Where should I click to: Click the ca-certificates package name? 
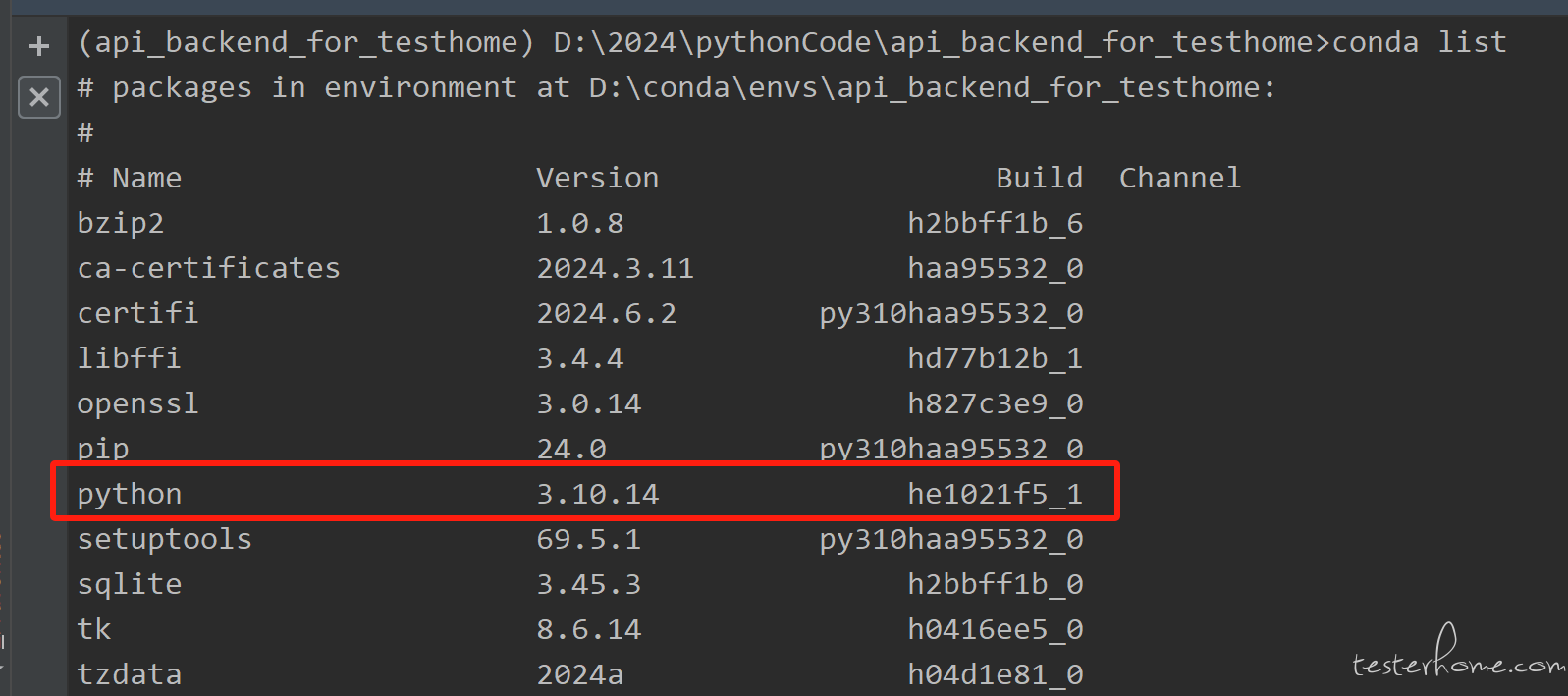click(208, 268)
